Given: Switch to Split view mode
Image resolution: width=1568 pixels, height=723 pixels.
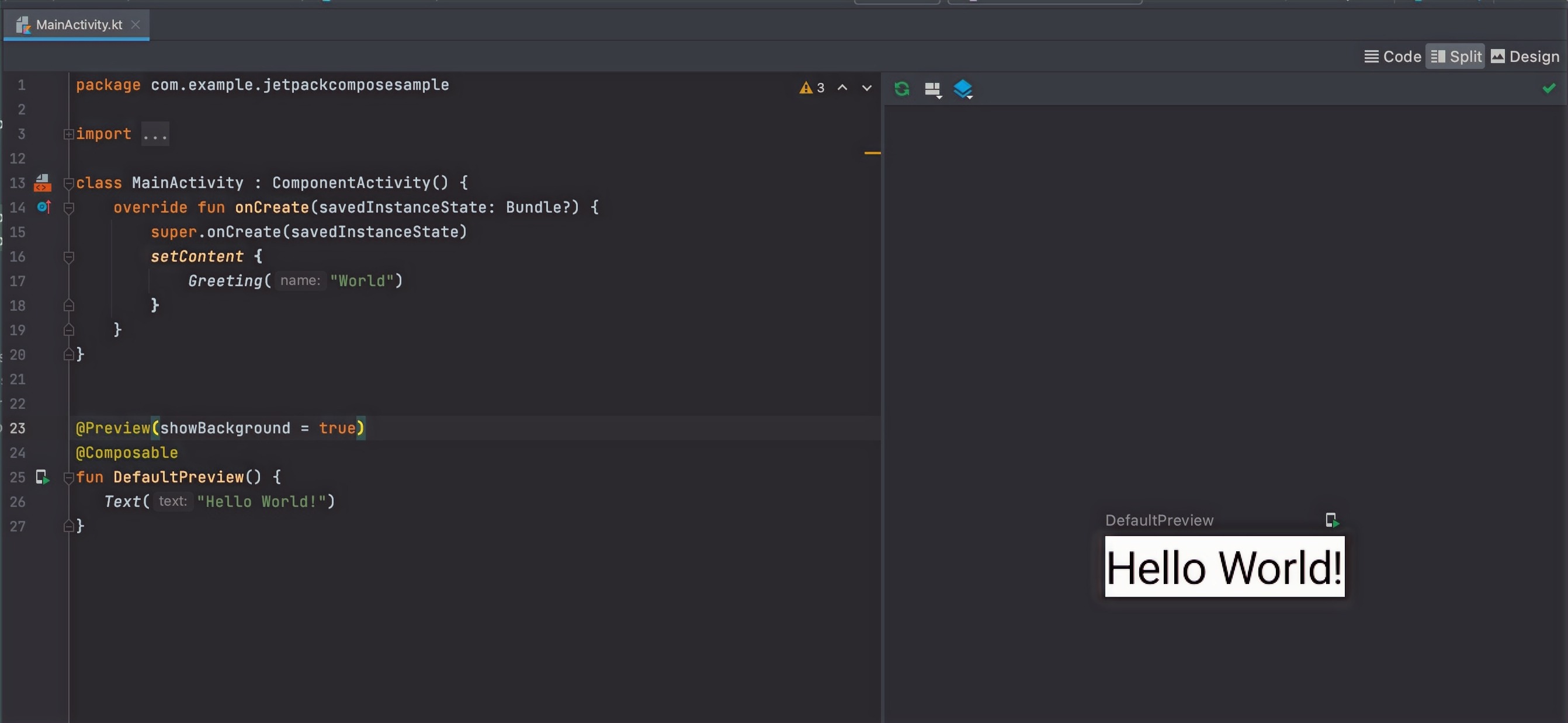Looking at the screenshot, I should [x=1455, y=57].
